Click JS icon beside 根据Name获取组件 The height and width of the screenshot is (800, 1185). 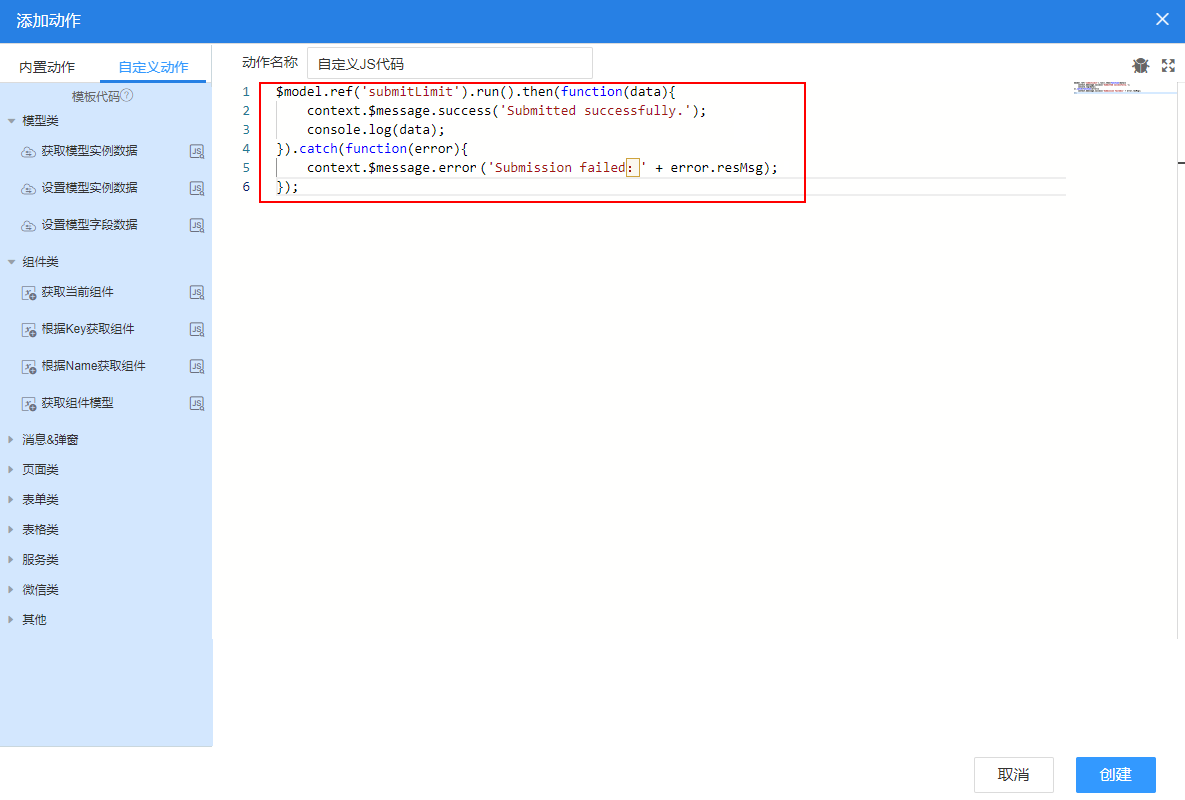[x=197, y=366]
